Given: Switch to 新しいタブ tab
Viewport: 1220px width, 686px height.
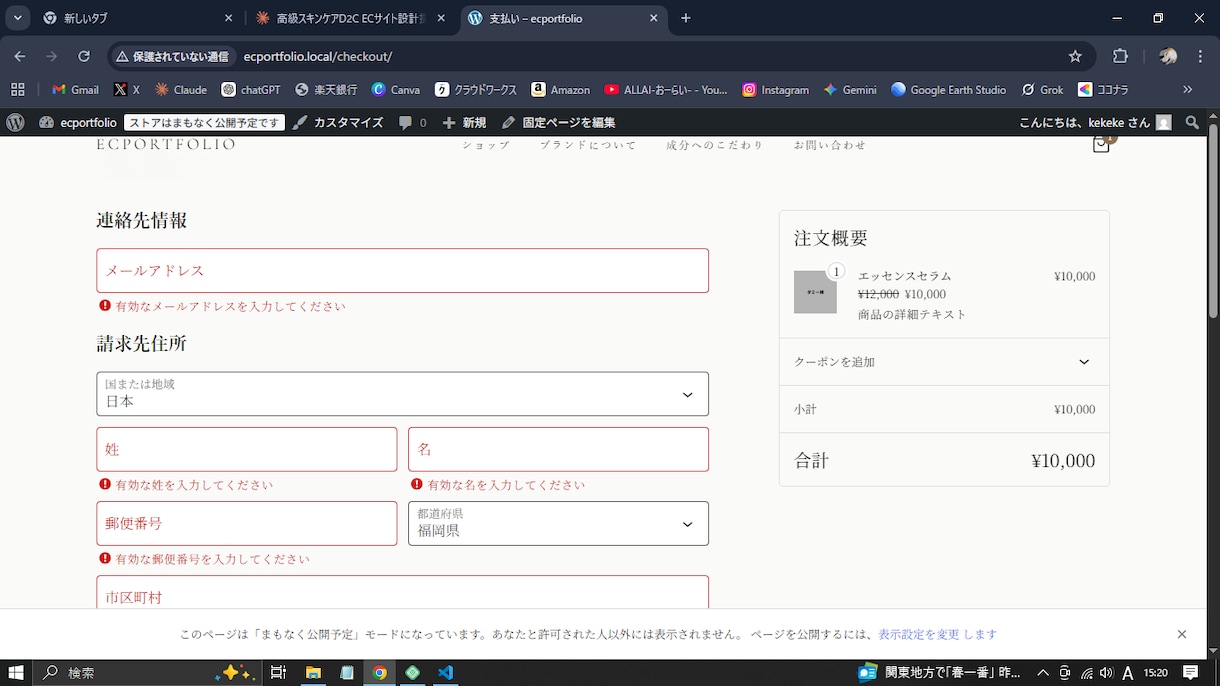Looking at the screenshot, I should coord(139,18).
